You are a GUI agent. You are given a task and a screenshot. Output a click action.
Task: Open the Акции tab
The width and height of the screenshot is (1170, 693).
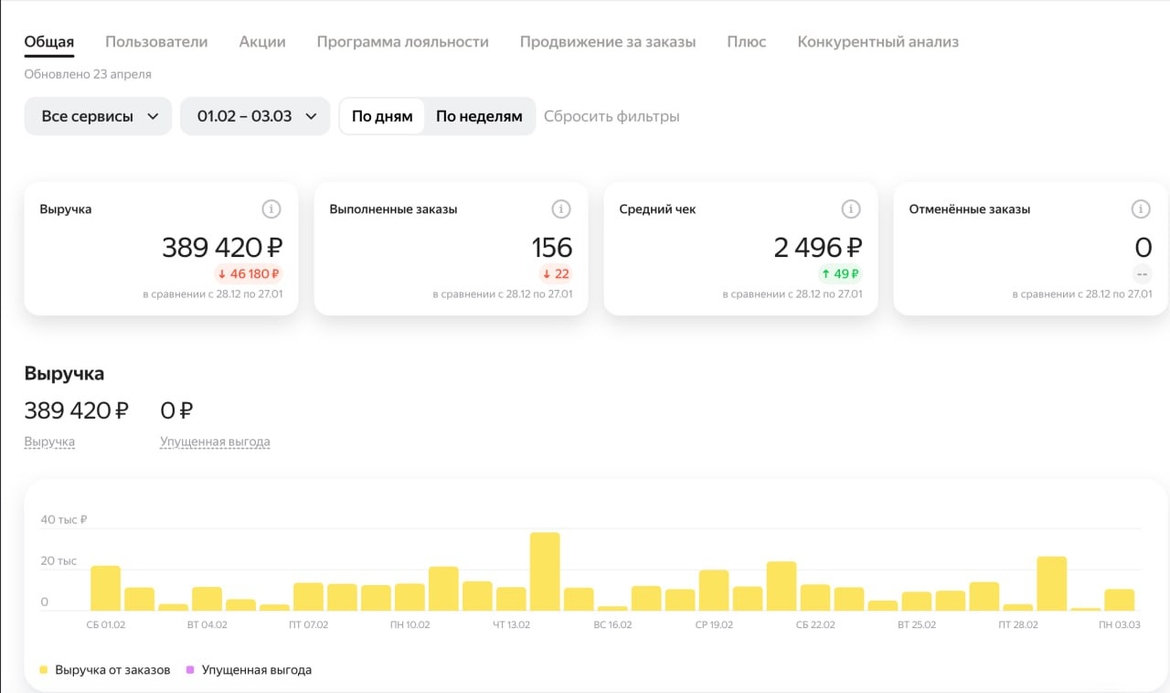click(x=262, y=42)
